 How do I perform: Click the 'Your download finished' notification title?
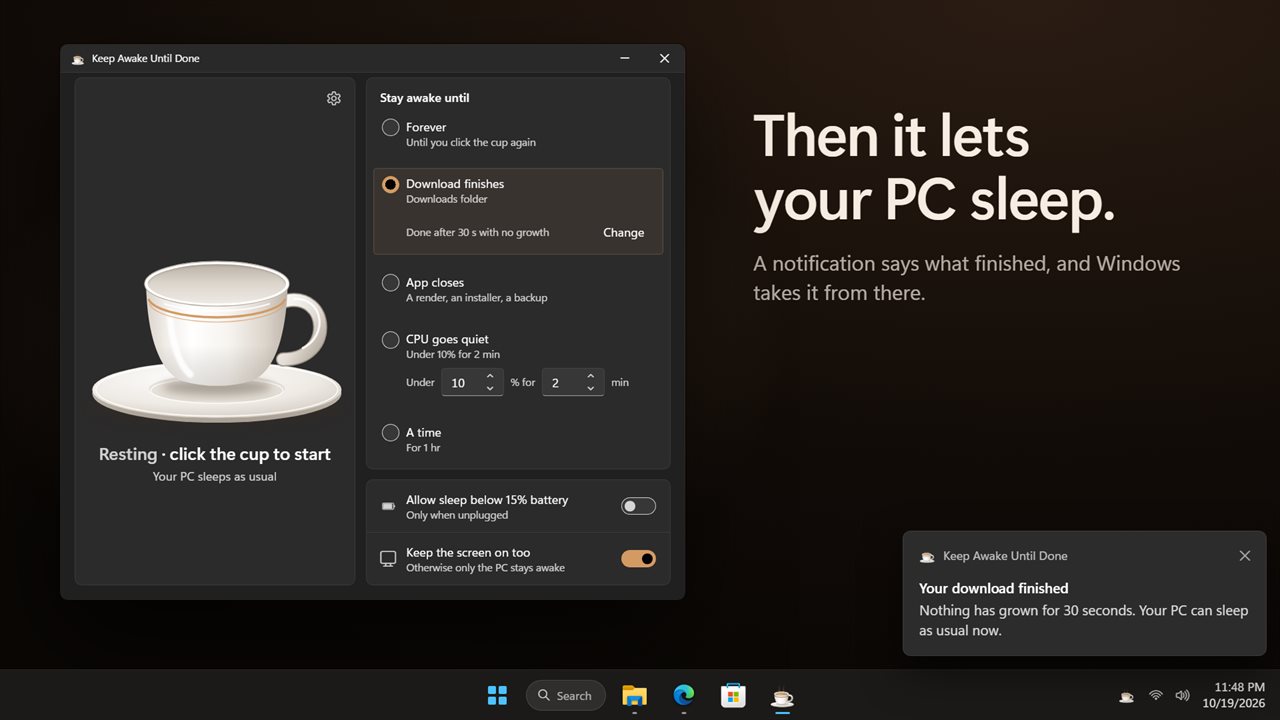[994, 589]
